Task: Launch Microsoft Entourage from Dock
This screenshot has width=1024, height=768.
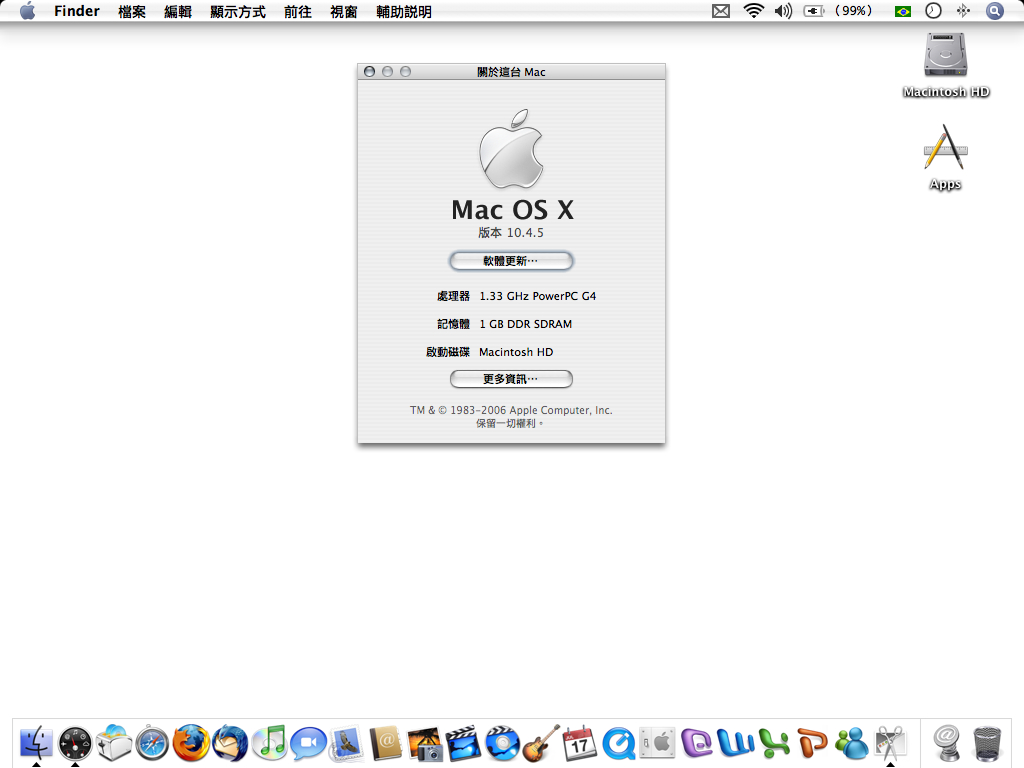Action: click(x=696, y=743)
